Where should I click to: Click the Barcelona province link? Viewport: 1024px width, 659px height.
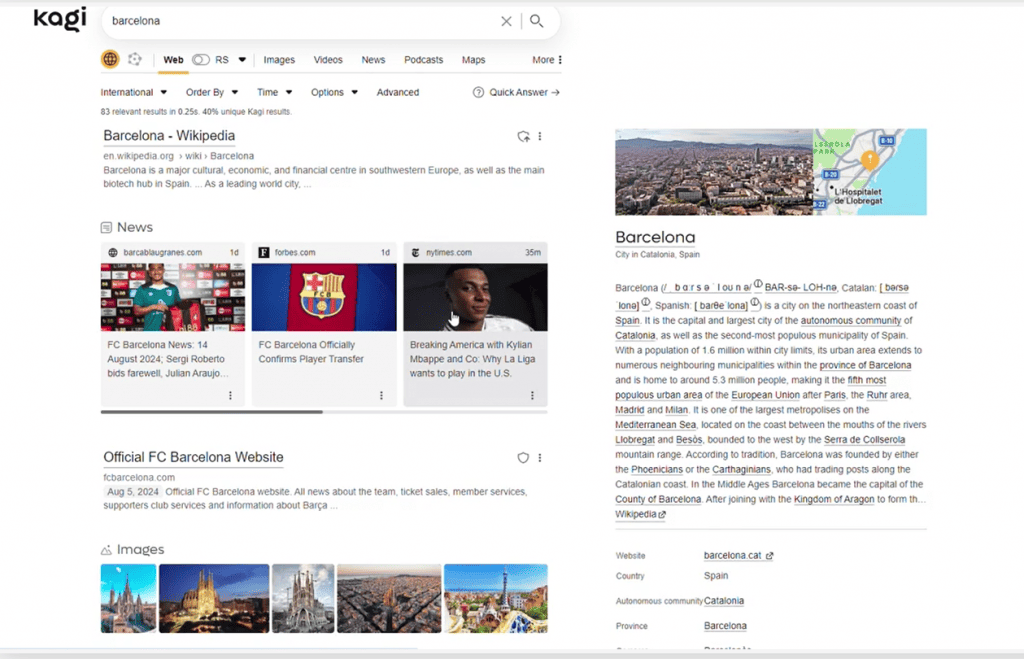point(725,626)
